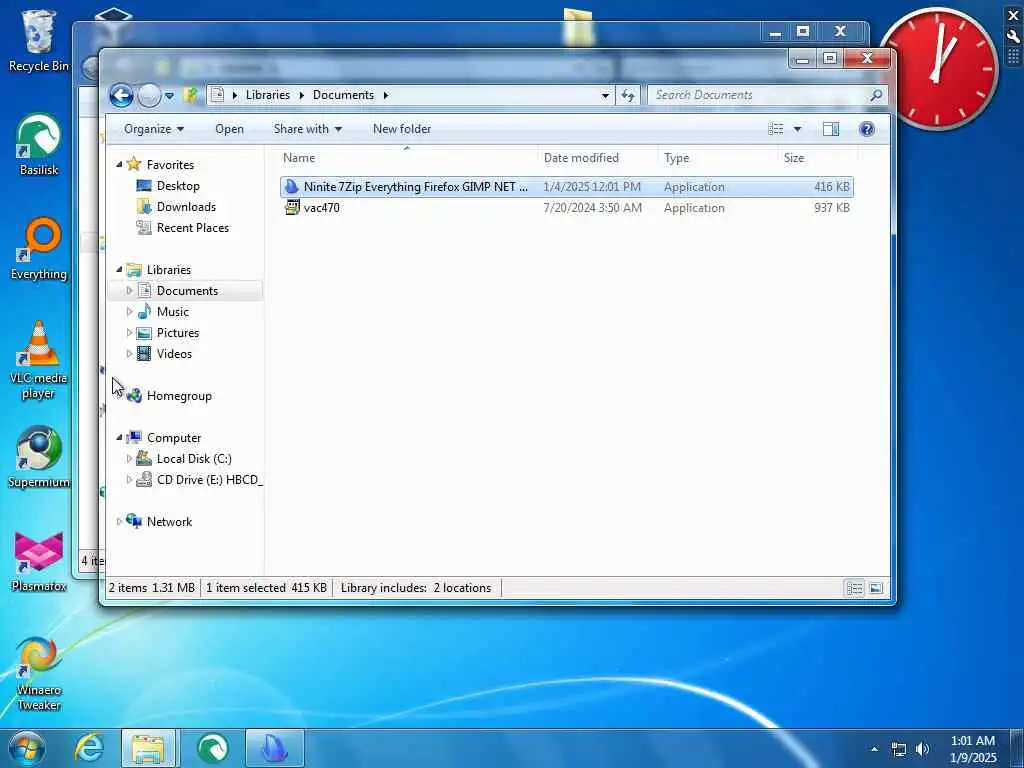The width and height of the screenshot is (1024, 768).
Task: Toggle the preview pane
Action: pyautogui.click(x=831, y=129)
